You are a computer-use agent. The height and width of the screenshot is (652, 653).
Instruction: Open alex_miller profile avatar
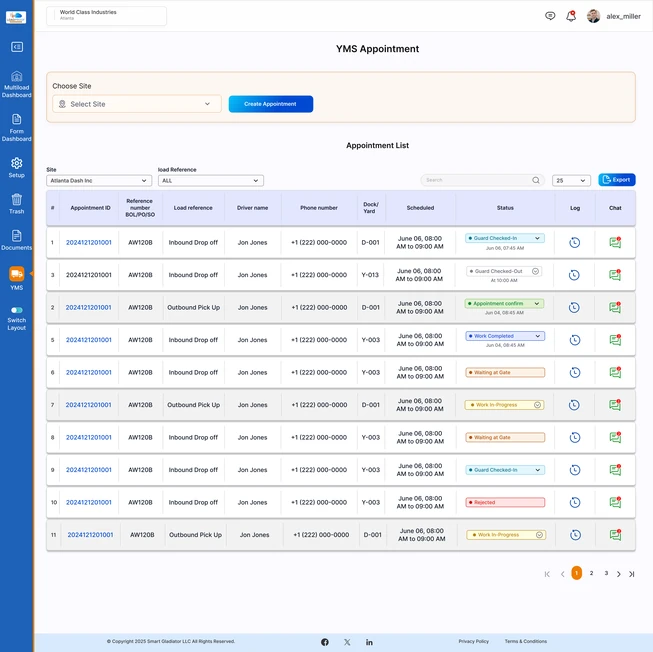pyautogui.click(x=593, y=16)
